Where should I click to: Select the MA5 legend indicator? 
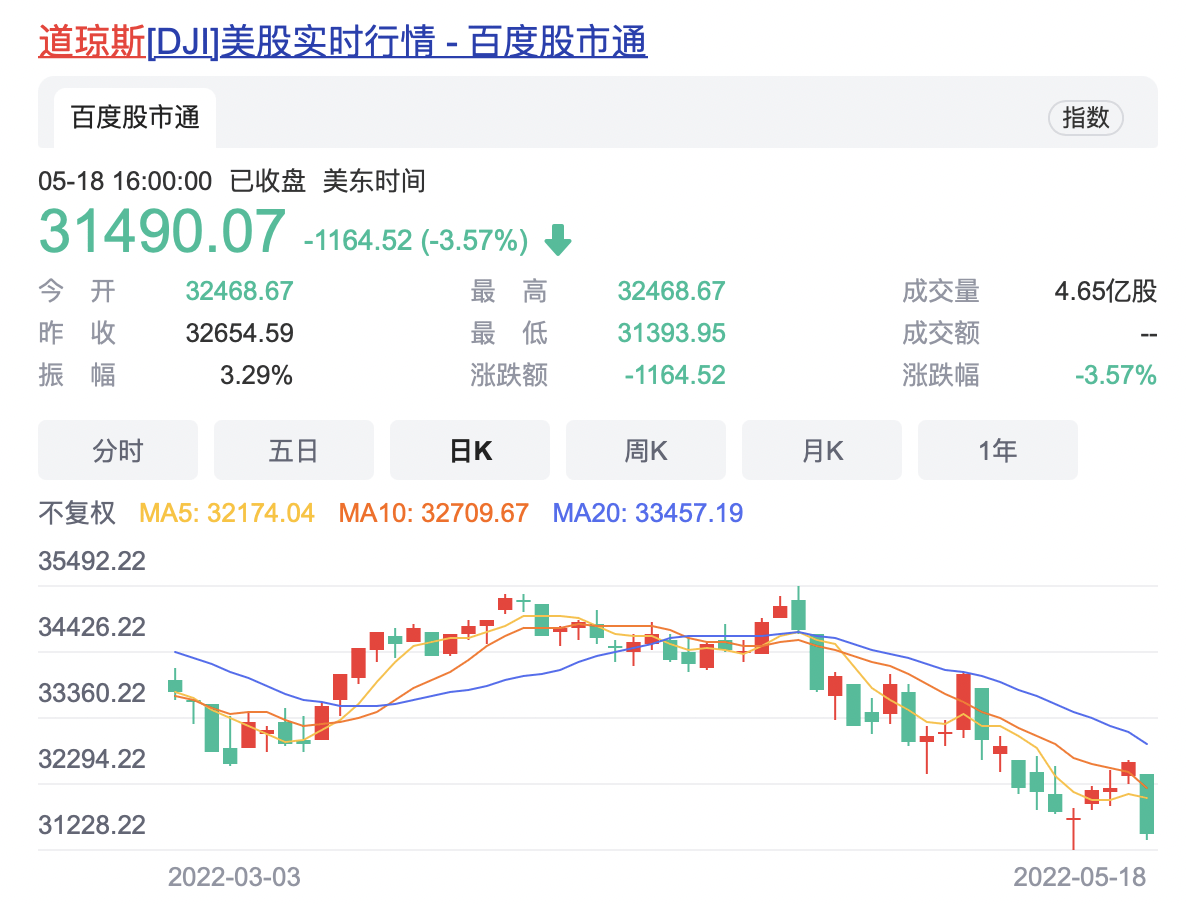pos(222,512)
